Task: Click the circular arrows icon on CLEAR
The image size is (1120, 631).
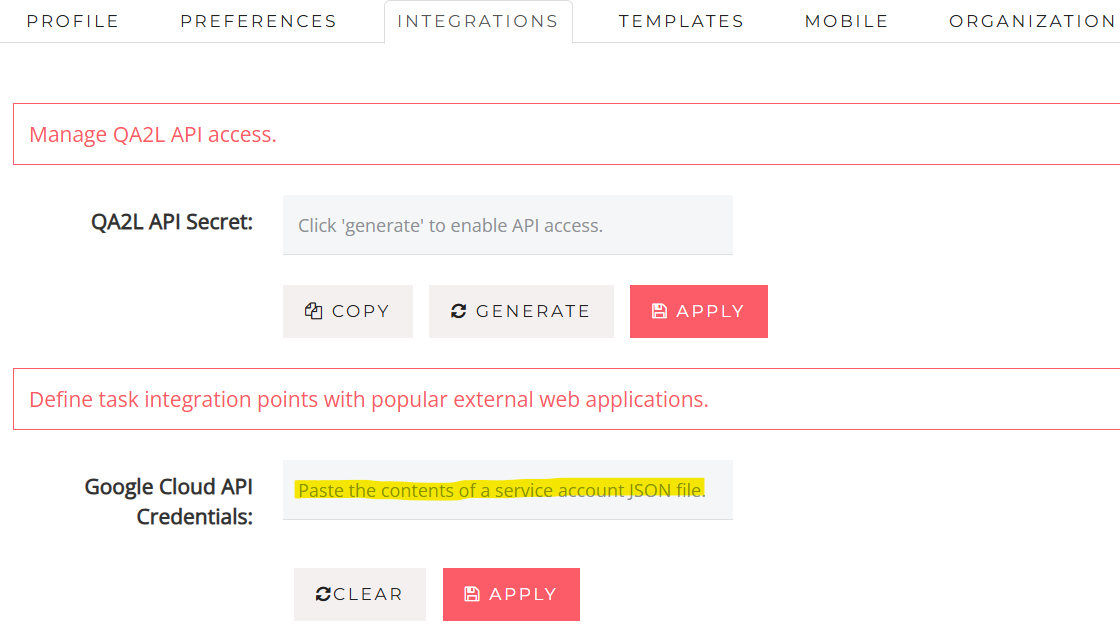Action: click(x=323, y=594)
